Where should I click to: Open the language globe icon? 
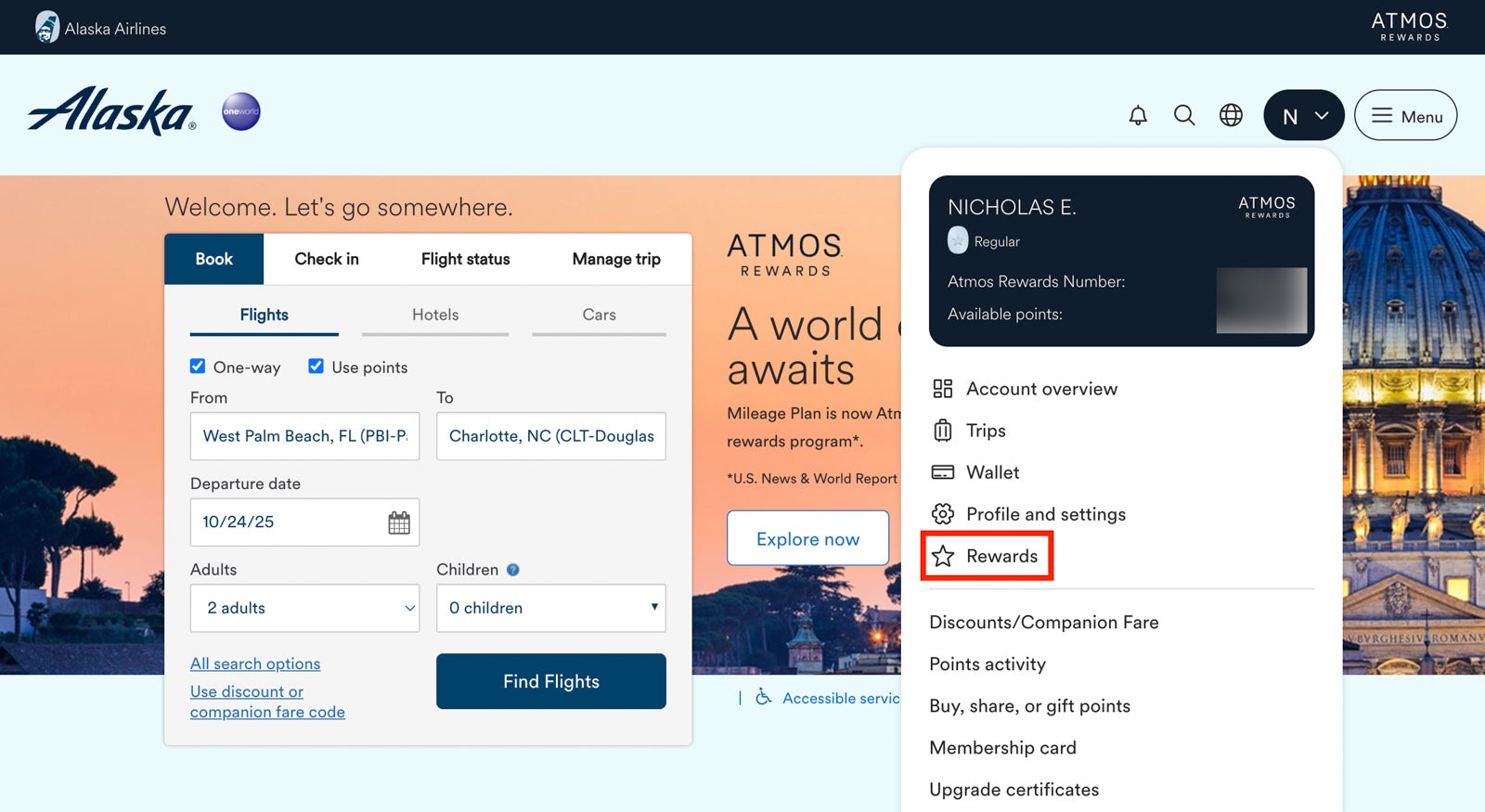(1231, 115)
